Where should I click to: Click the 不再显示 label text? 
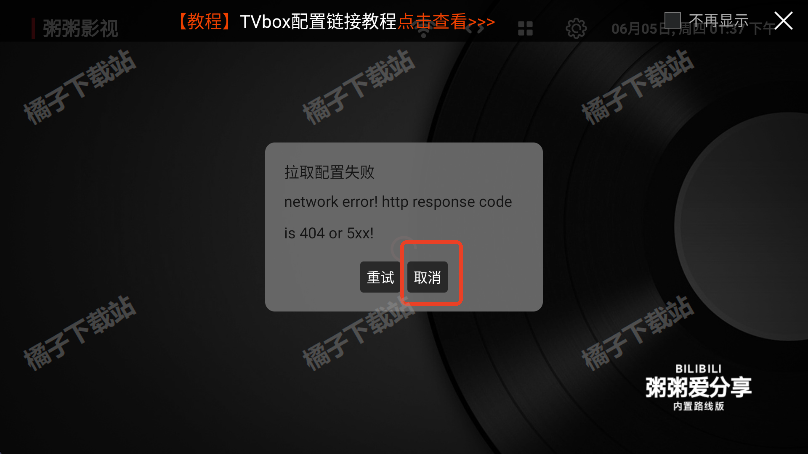coord(718,21)
